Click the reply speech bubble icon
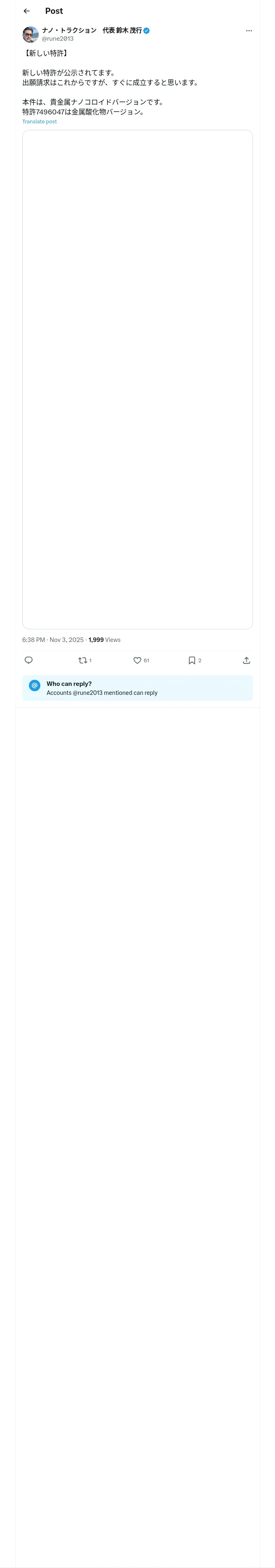The image size is (275, 1568). point(29,660)
